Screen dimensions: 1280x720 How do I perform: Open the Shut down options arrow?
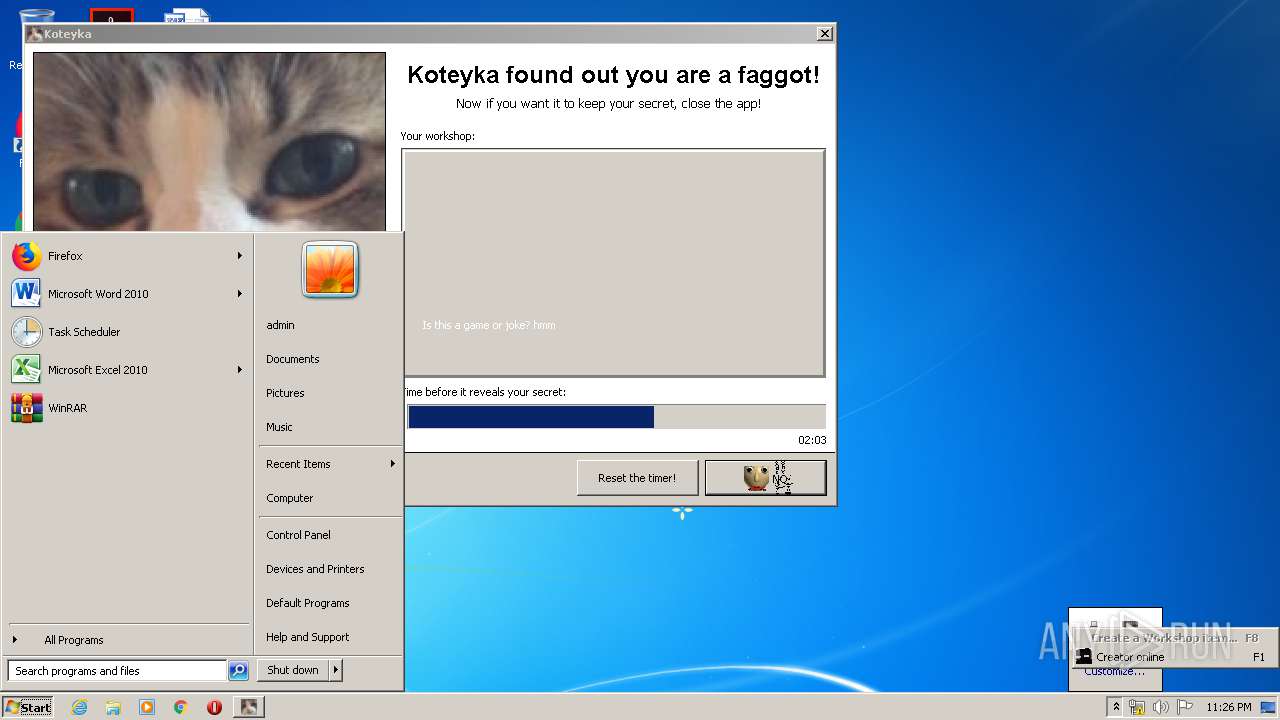click(335, 670)
